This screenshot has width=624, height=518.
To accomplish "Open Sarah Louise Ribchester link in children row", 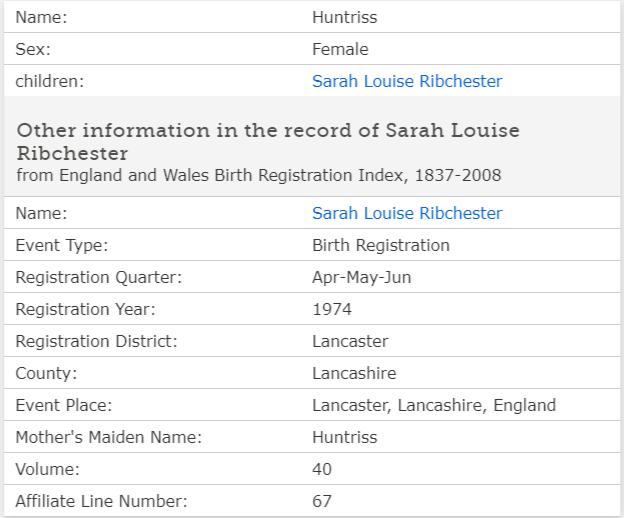I will pos(407,81).
